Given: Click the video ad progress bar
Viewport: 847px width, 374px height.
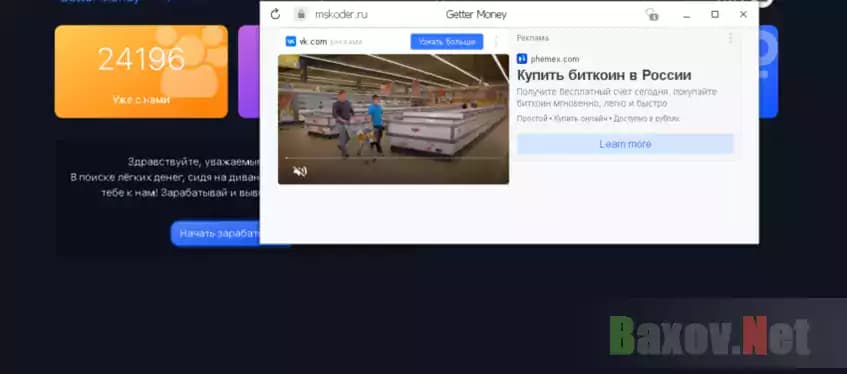Looking at the screenshot, I should click(x=393, y=158).
